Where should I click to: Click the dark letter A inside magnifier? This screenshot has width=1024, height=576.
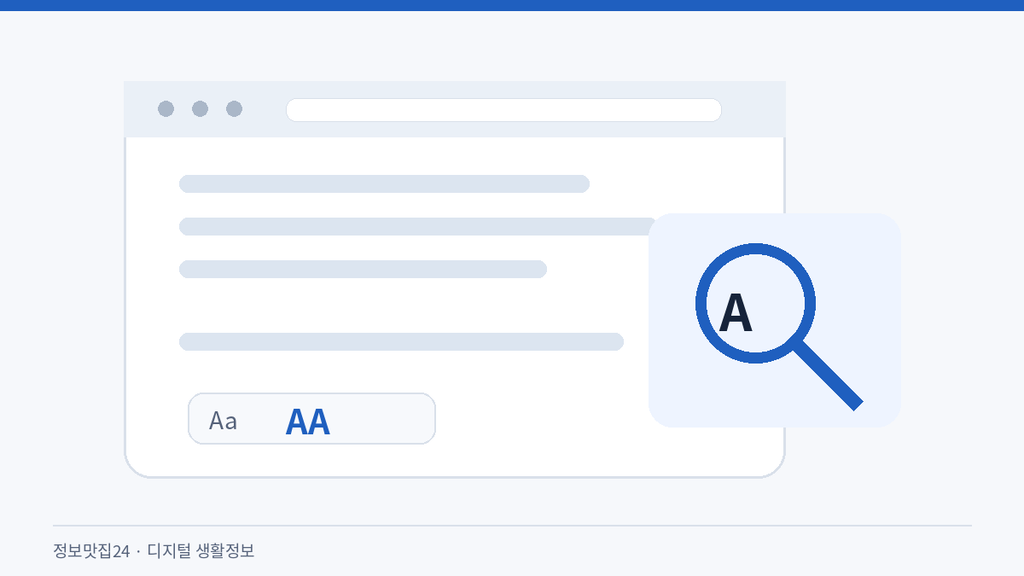(x=735, y=313)
